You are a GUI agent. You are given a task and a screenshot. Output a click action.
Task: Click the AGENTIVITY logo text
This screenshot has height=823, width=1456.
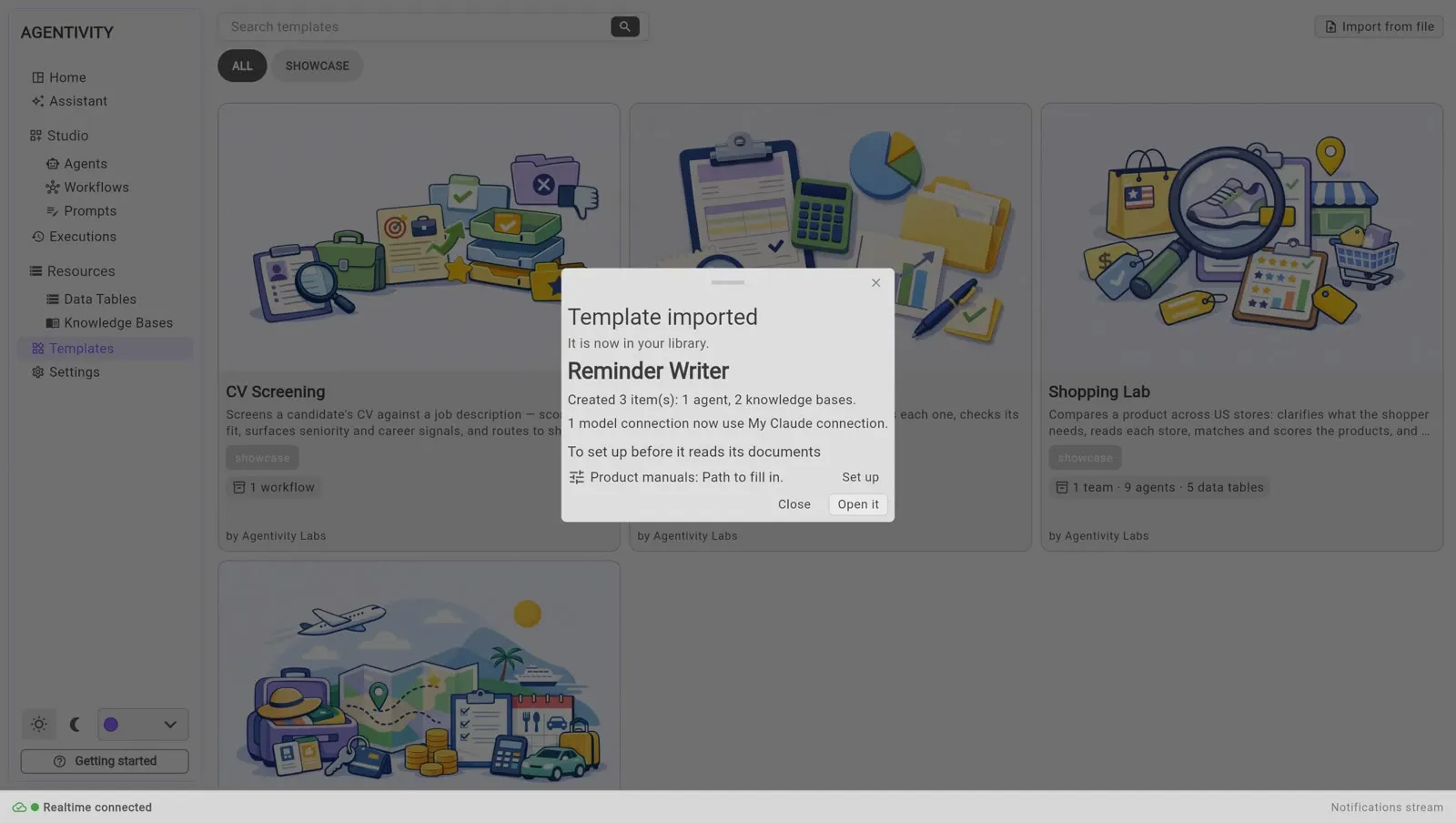[67, 33]
